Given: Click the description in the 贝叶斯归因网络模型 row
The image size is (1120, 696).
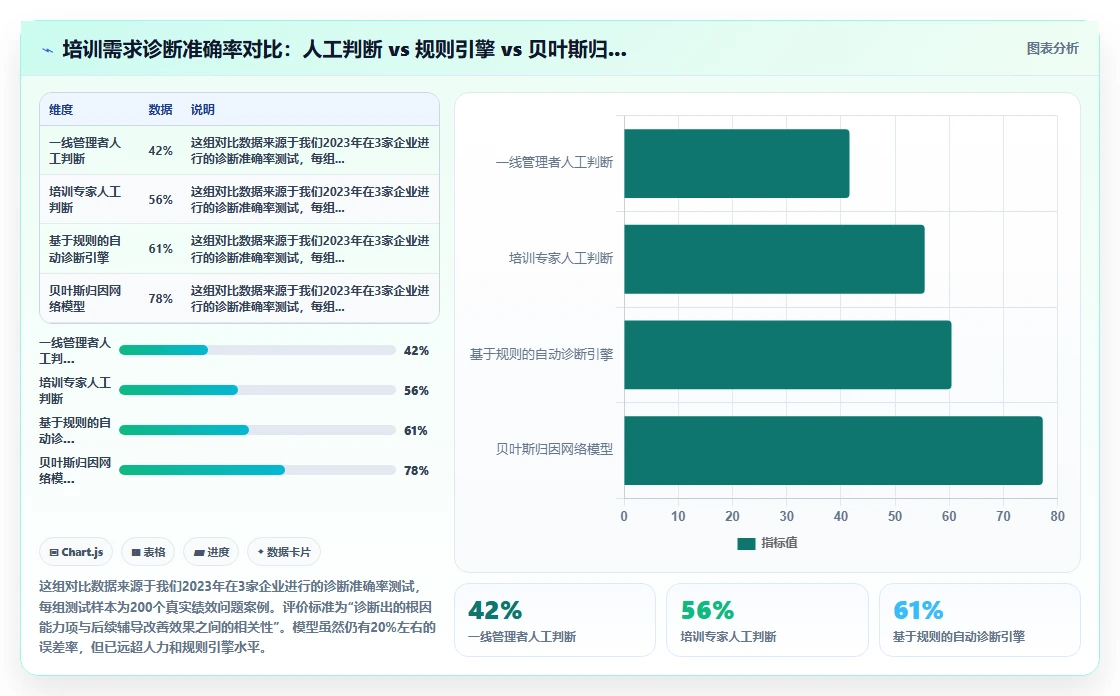Looking at the screenshot, I should (x=310, y=298).
